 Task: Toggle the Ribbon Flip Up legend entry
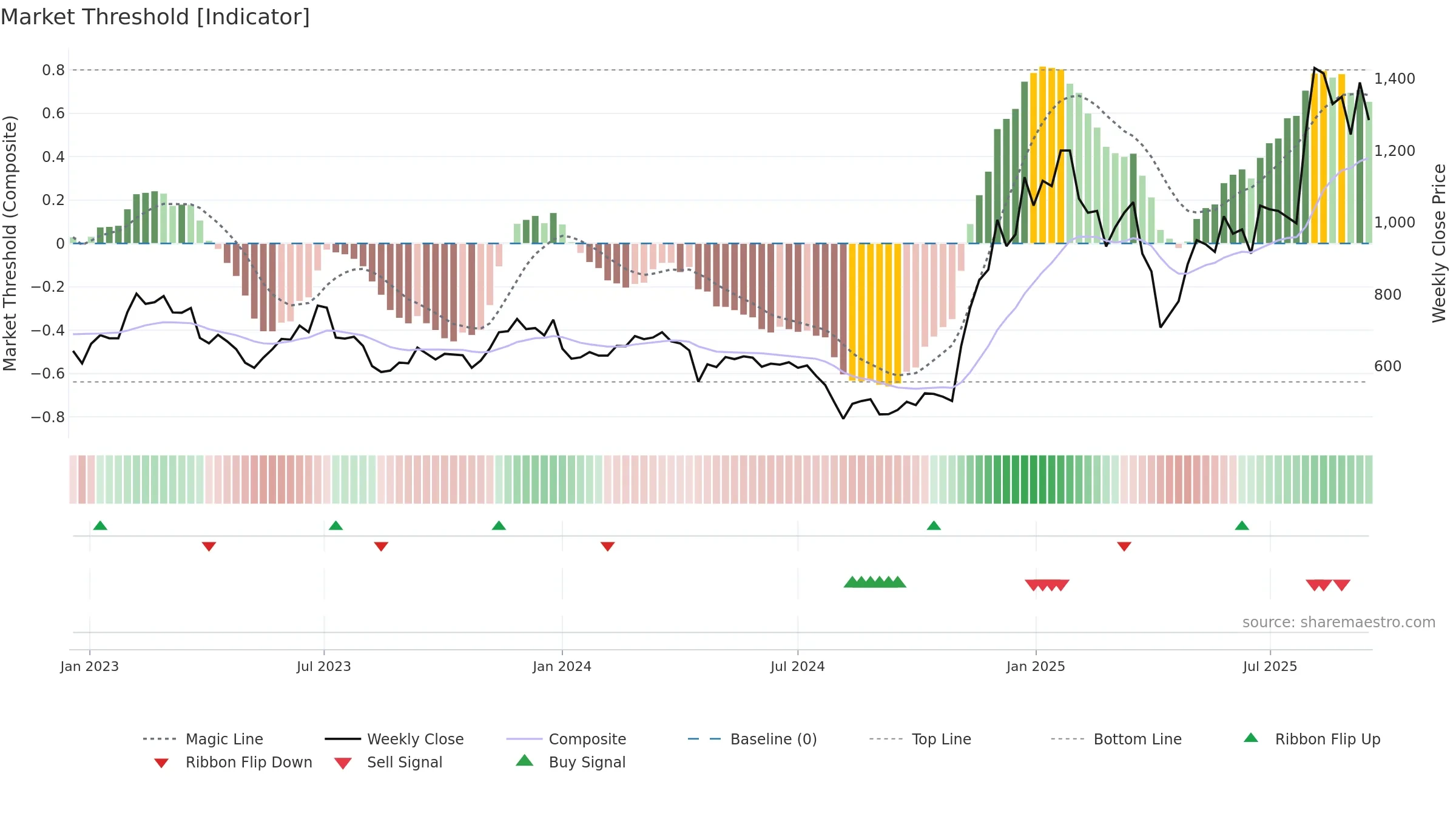pos(1312,739)
